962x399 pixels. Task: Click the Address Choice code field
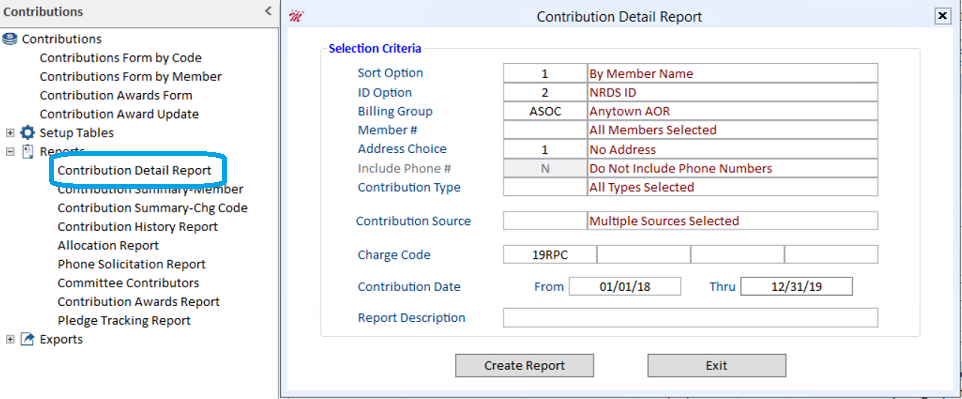[x=545, y=149]
